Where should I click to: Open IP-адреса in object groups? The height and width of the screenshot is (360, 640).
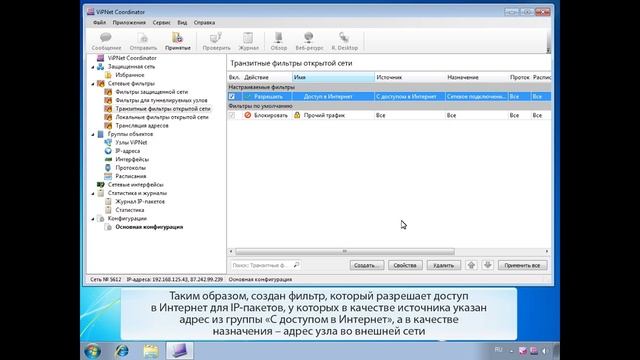click(x=127, y=151)
